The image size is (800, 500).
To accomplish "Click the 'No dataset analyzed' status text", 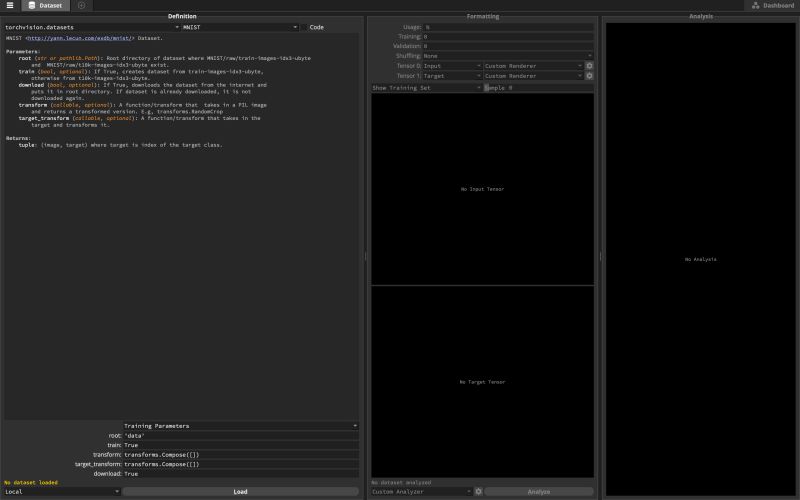I will click(x=402, y=483).
